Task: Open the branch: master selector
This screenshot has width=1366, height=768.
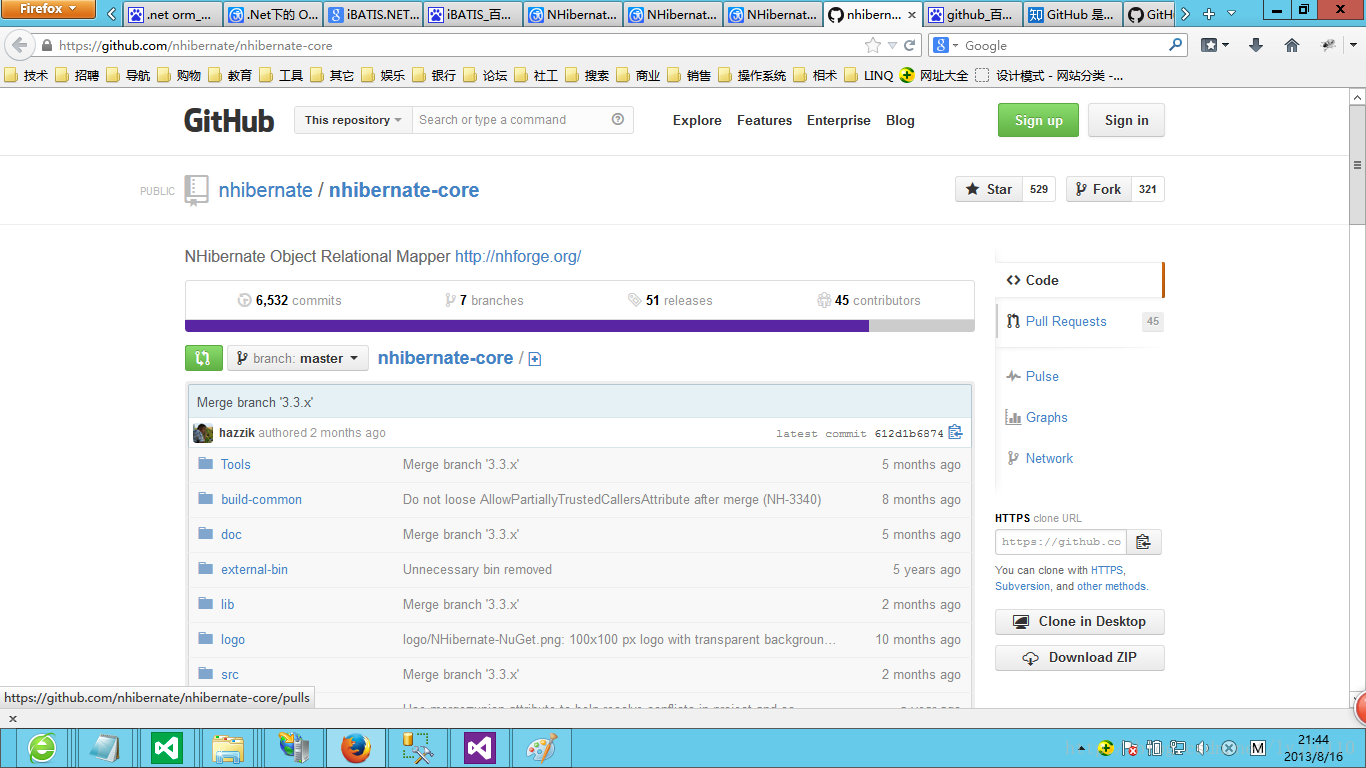Action: [298, 358]
